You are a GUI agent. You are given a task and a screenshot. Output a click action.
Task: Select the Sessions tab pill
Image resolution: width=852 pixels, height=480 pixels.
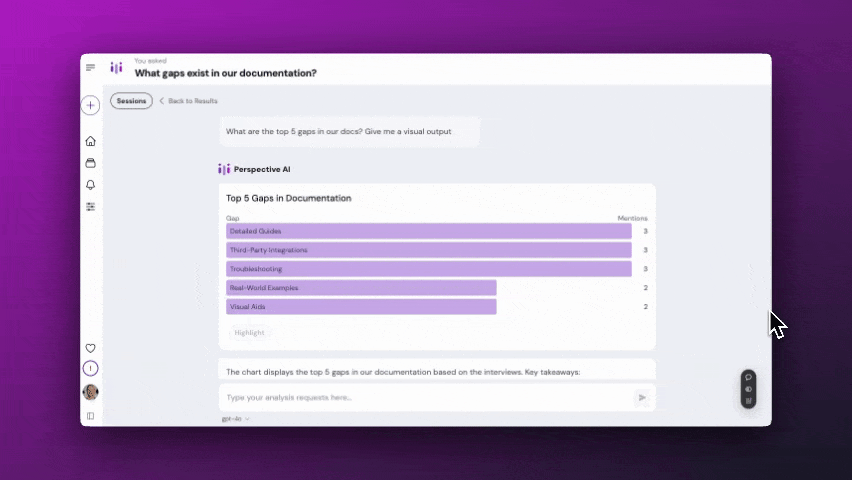pos(131,101)
